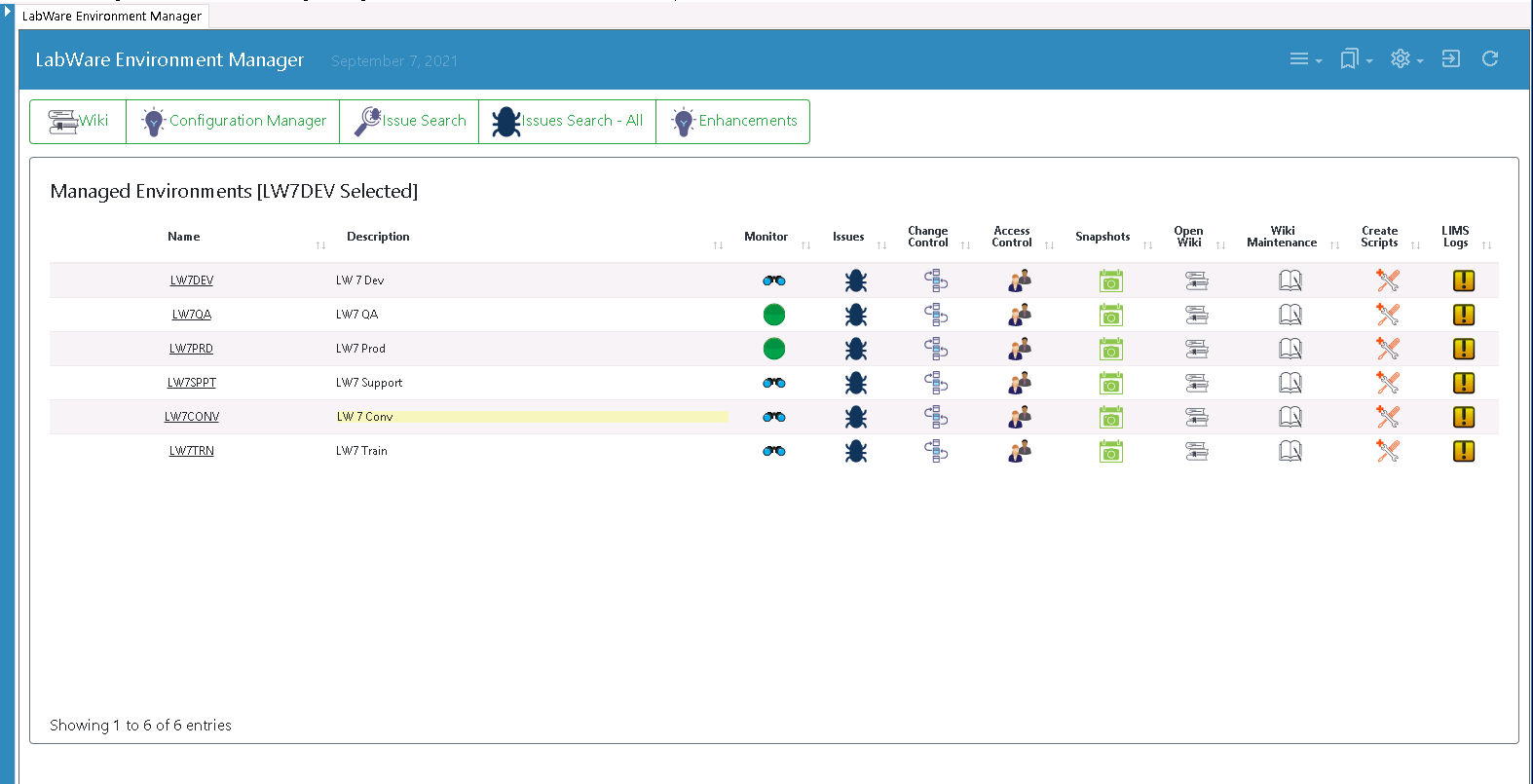This screenshot has height=784, width=1533.
Task: Click binoculars monitor icon for LW7SPPT
Action: (774, 383)
